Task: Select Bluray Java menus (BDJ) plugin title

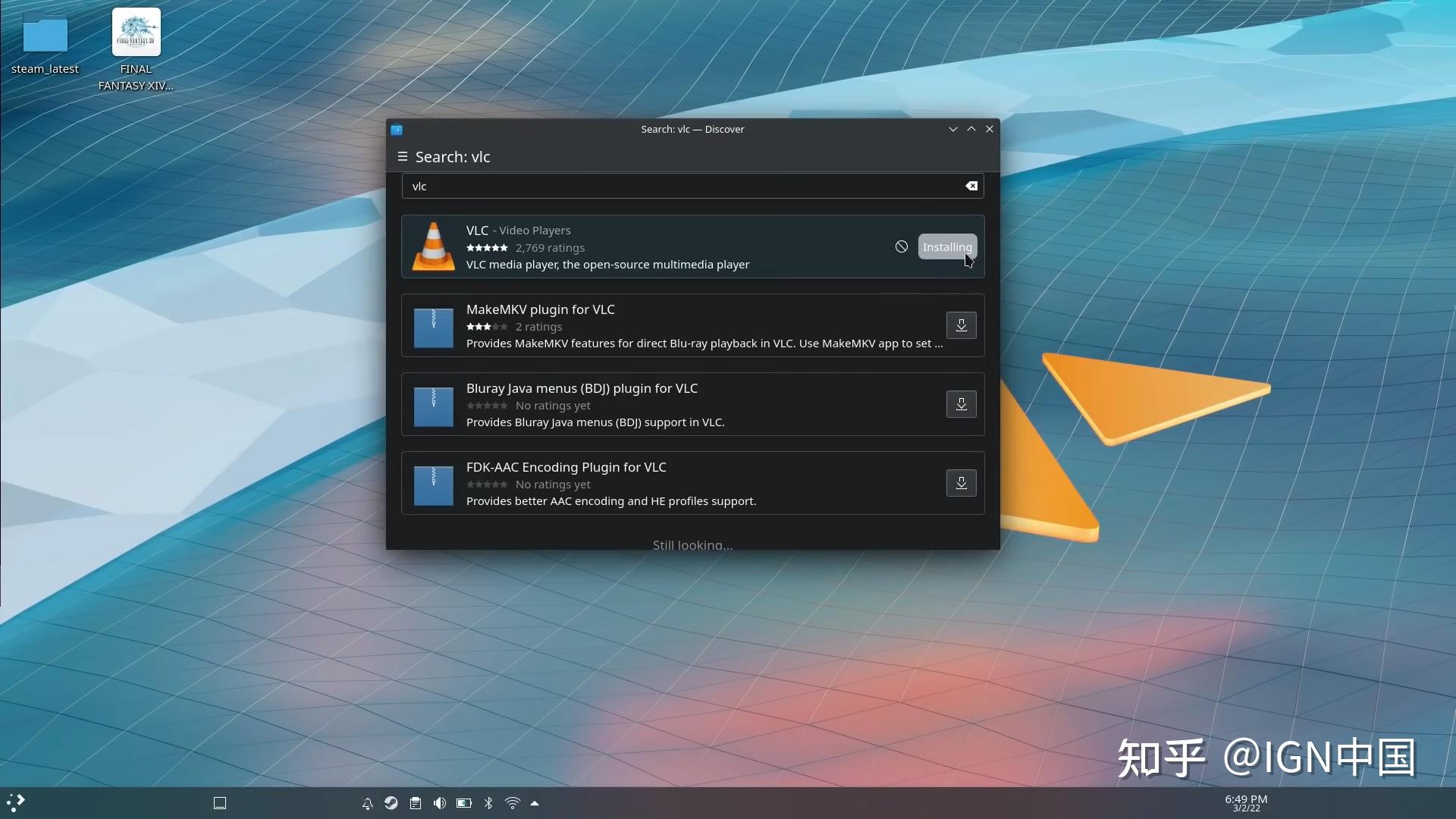Action: tap(582, 388)
